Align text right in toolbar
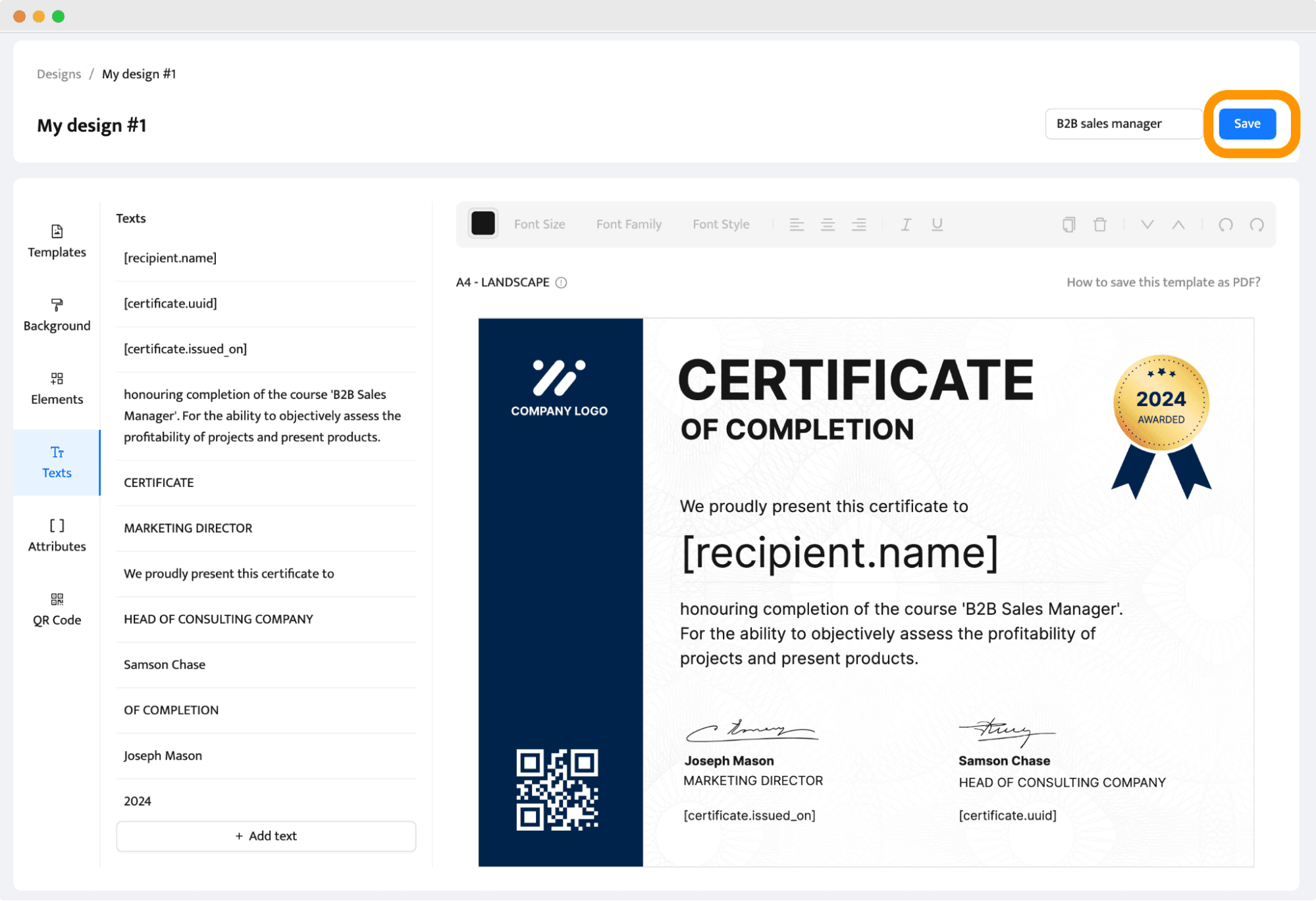The height and width of the screenshot is (901, 1316). tap(859, 224)
